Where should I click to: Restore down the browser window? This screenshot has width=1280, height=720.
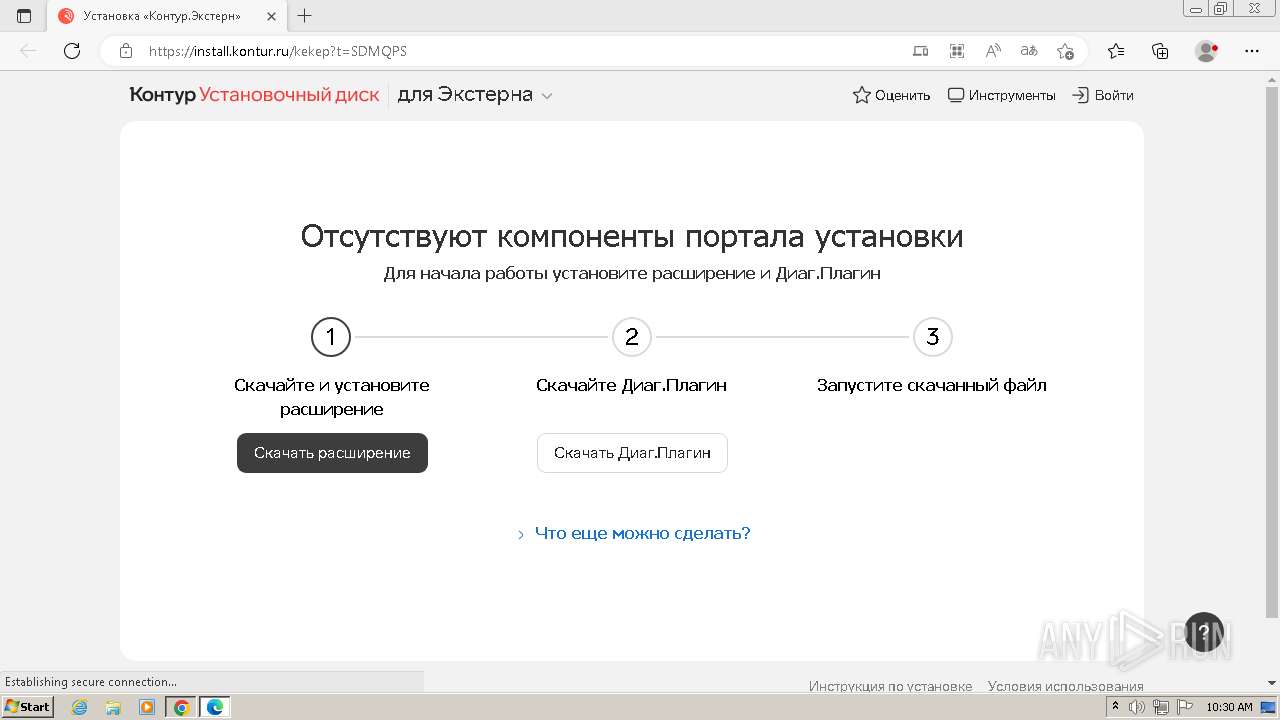tap(1220, 8)
